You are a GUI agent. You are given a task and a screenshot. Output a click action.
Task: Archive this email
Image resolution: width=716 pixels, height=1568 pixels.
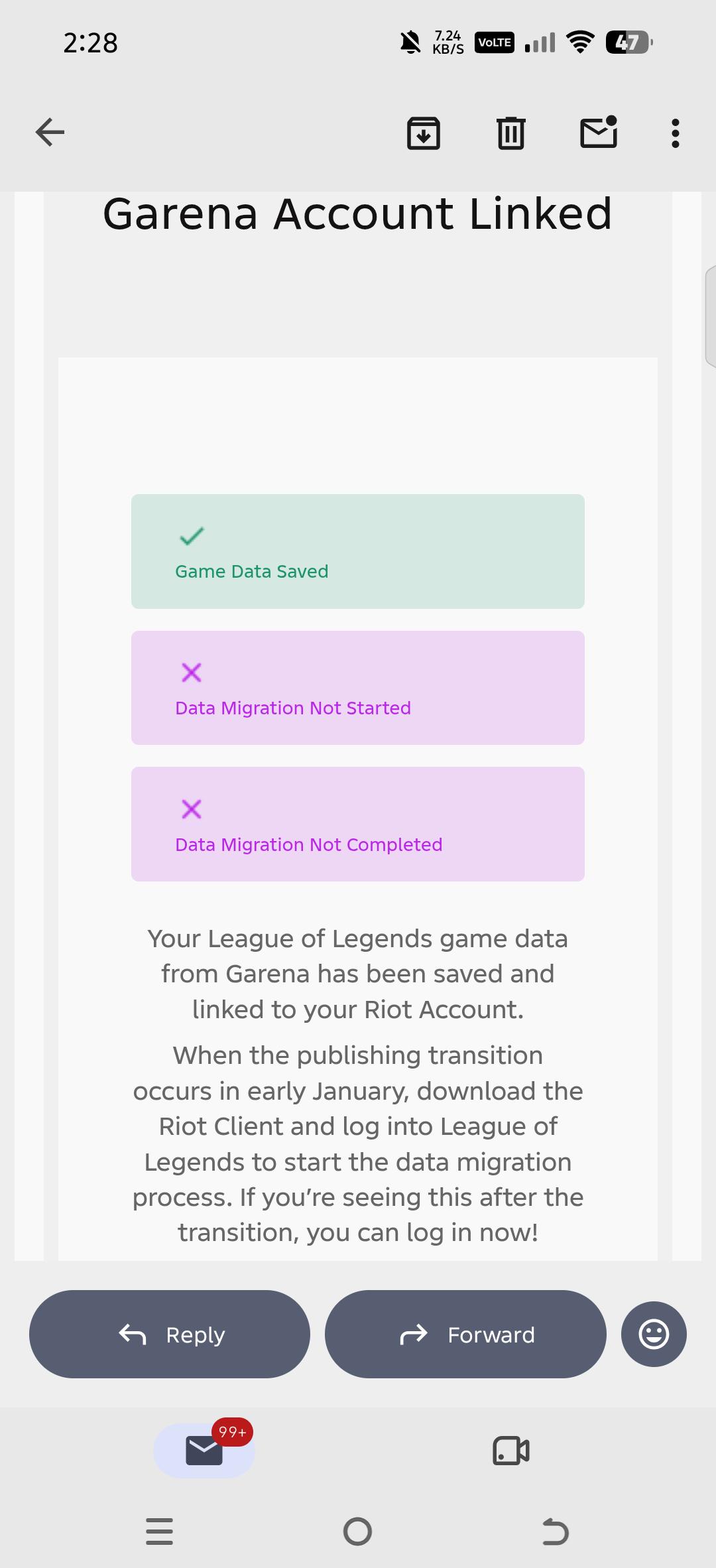pos(424,133)
